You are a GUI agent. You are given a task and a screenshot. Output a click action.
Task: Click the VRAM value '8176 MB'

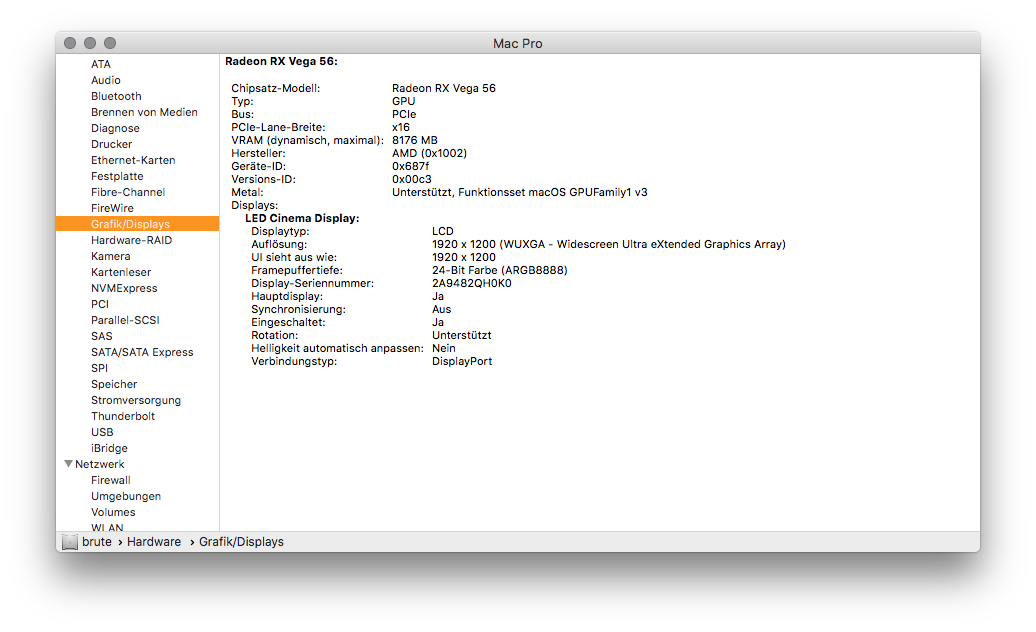click(x=415, y=140)
